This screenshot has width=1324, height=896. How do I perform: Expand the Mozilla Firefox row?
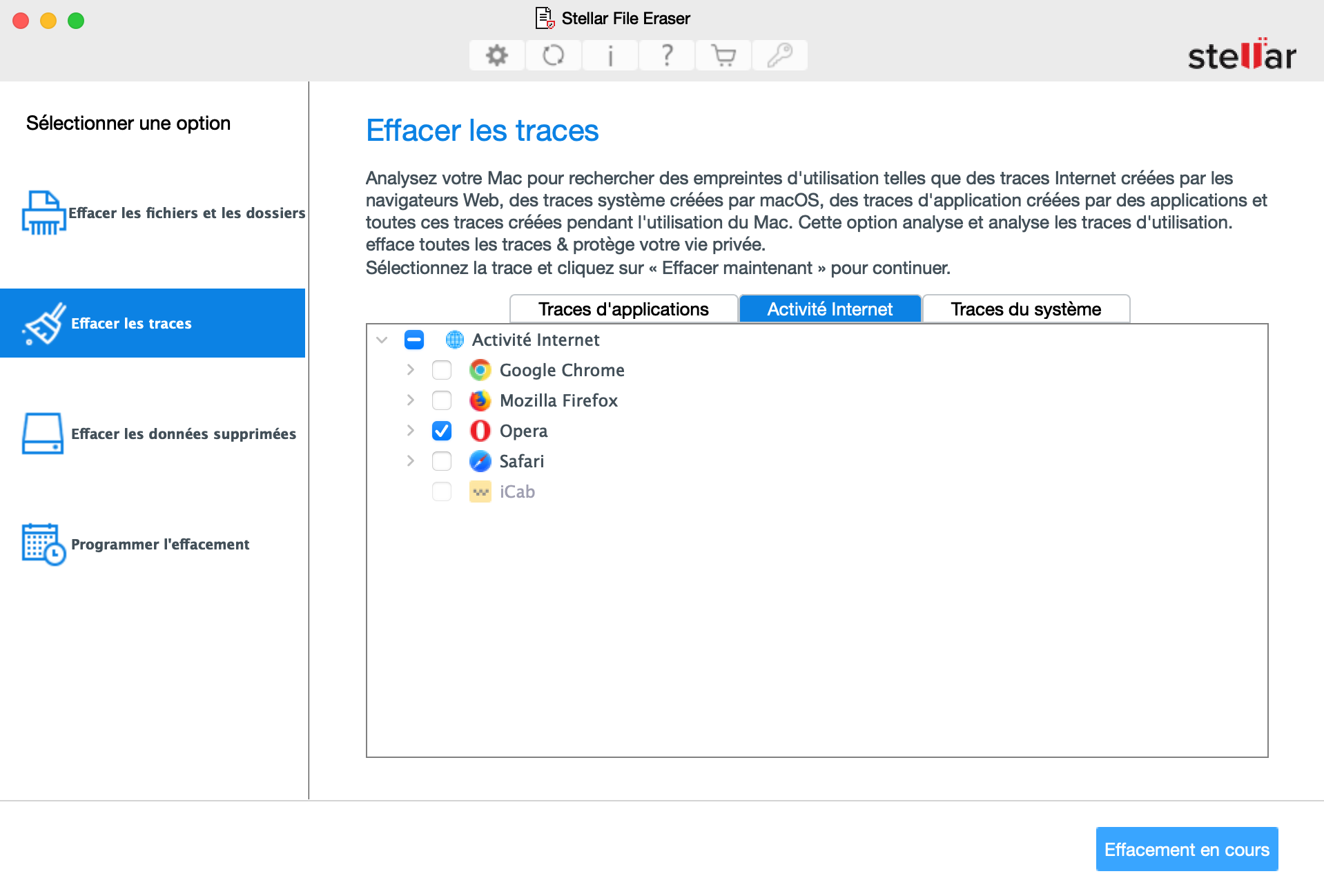tap(411, 400)
